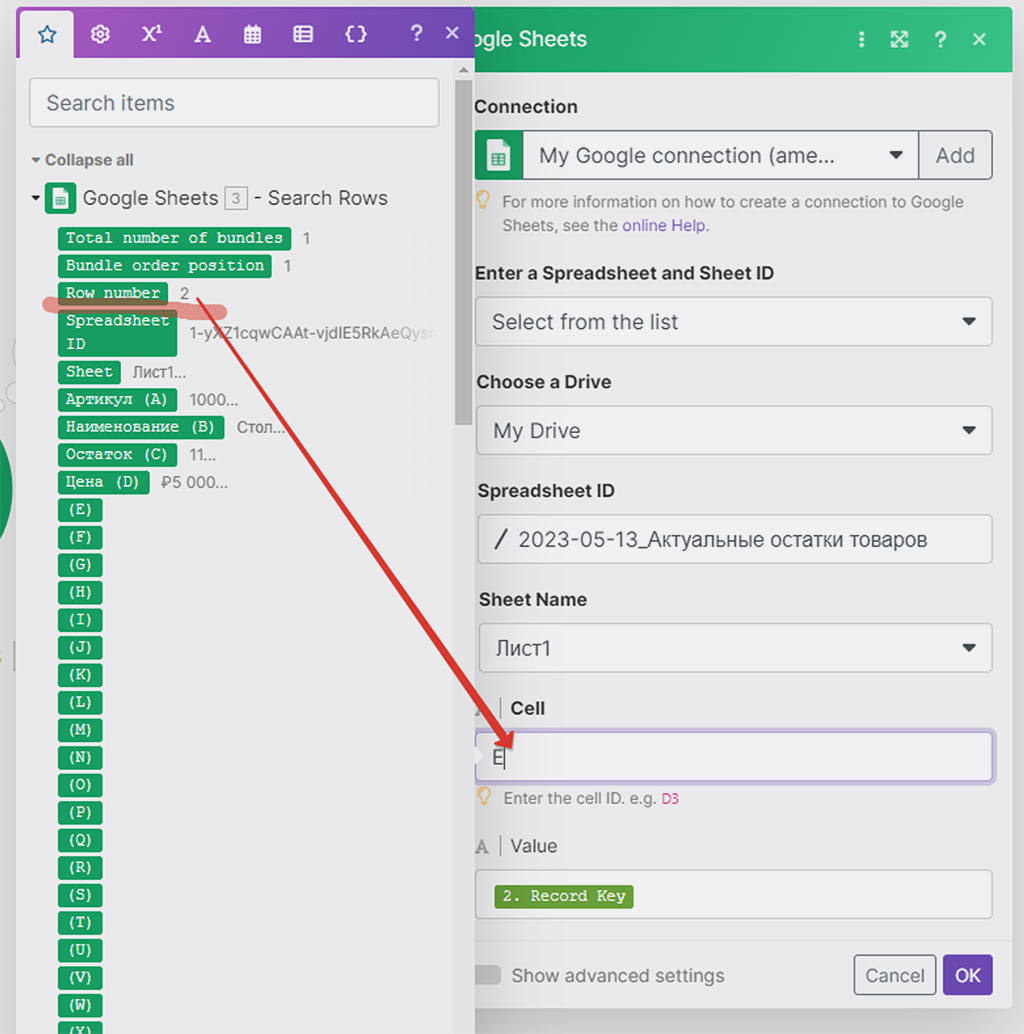
Task: Toggle Show advanced settings
Action: 489,975
